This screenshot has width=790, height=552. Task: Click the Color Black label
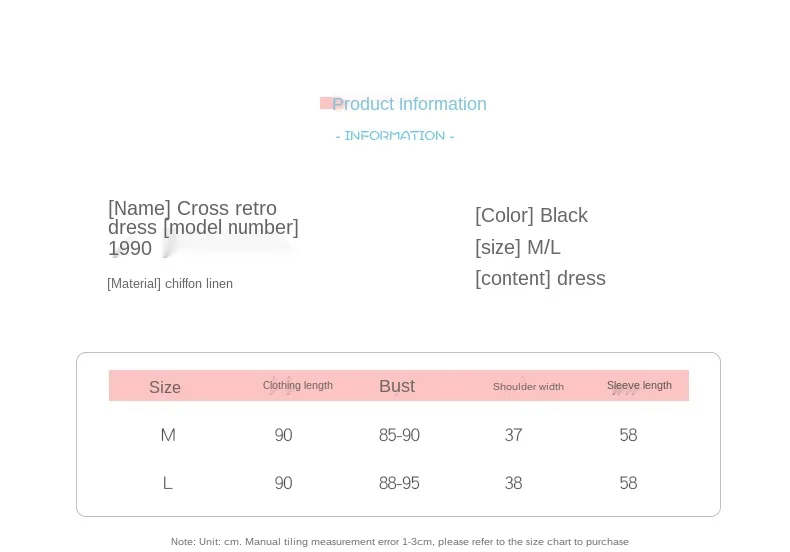532,215
